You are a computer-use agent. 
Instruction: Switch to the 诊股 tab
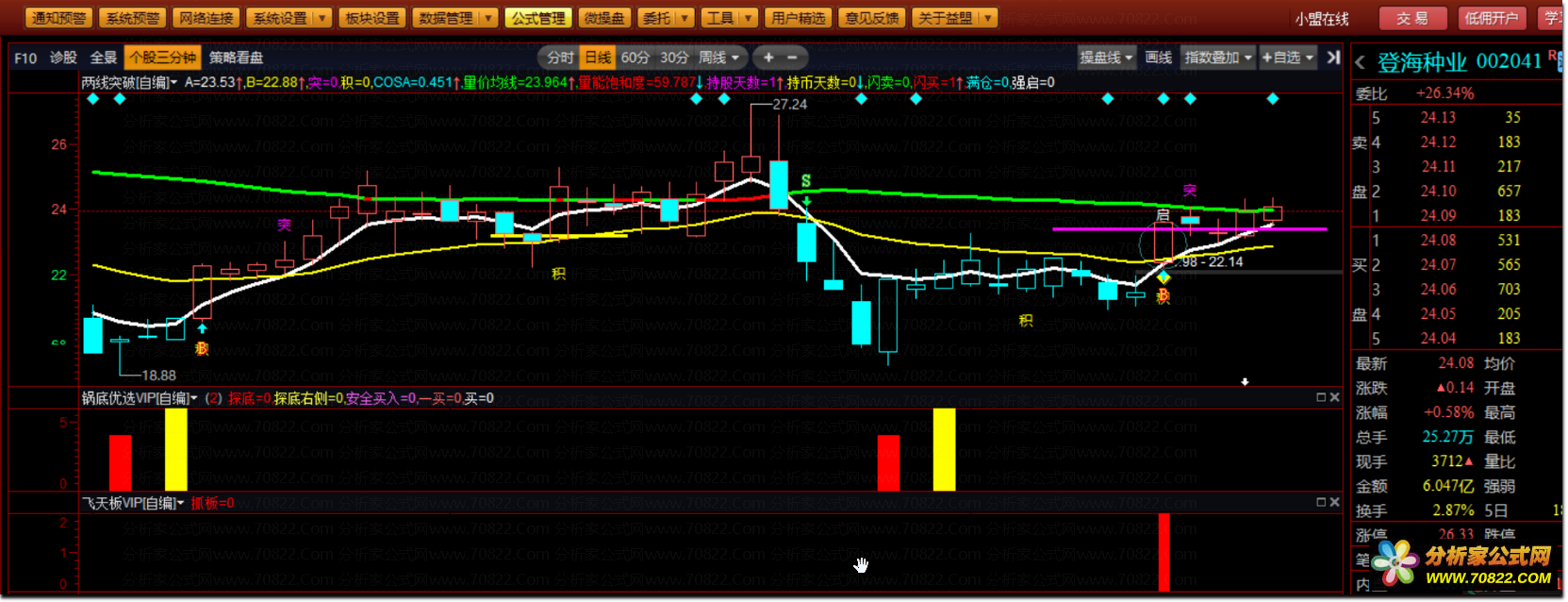(x=63, y=58)
